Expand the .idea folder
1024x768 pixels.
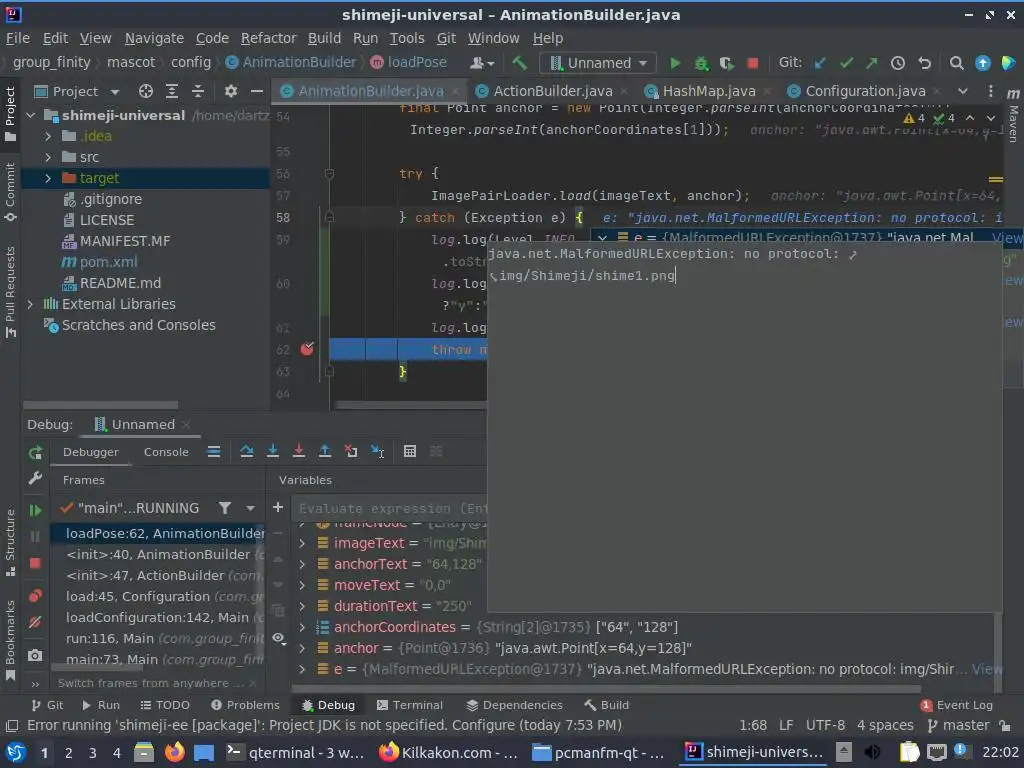pyautogui.click(x=48, y=136)
